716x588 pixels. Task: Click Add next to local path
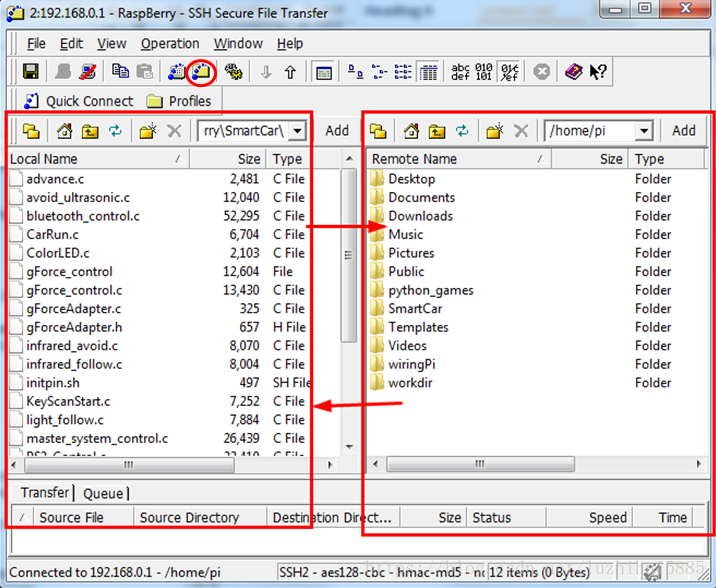tap(337, 131)
